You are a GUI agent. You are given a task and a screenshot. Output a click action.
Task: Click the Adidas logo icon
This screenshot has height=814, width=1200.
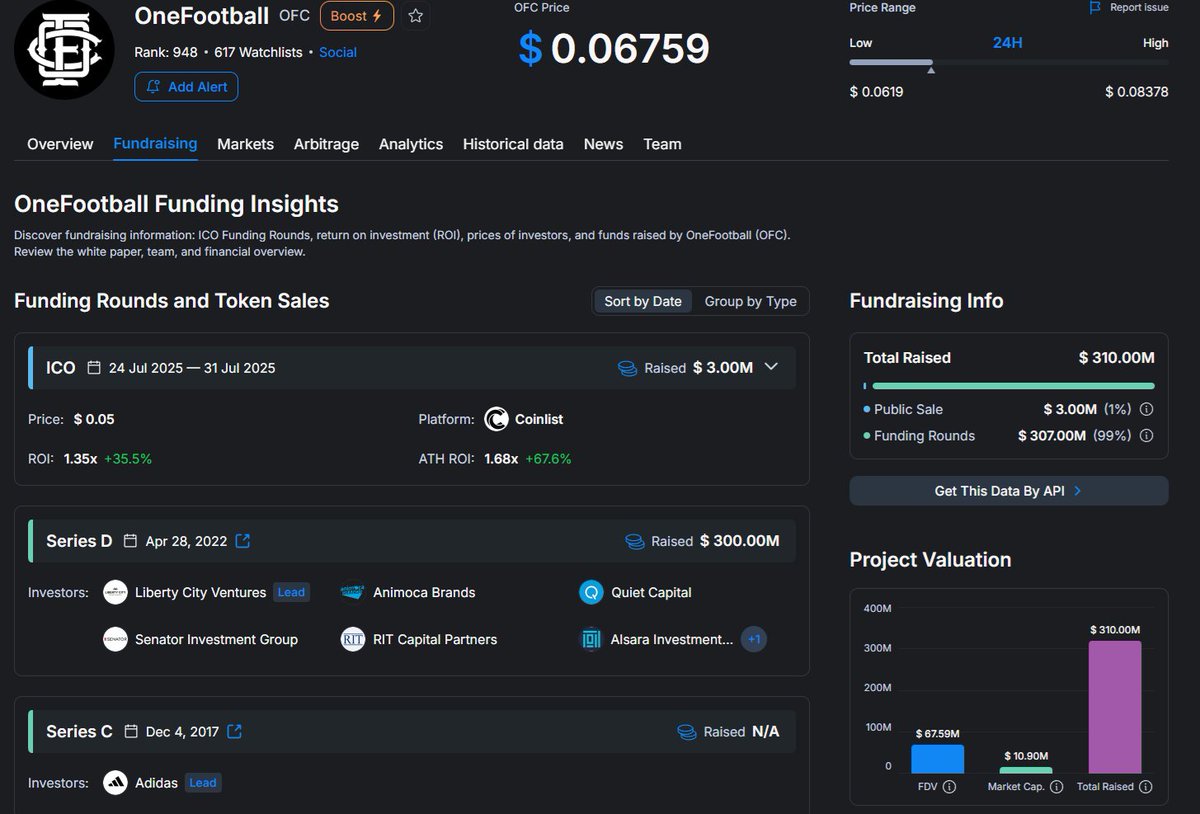click(115, 783)
